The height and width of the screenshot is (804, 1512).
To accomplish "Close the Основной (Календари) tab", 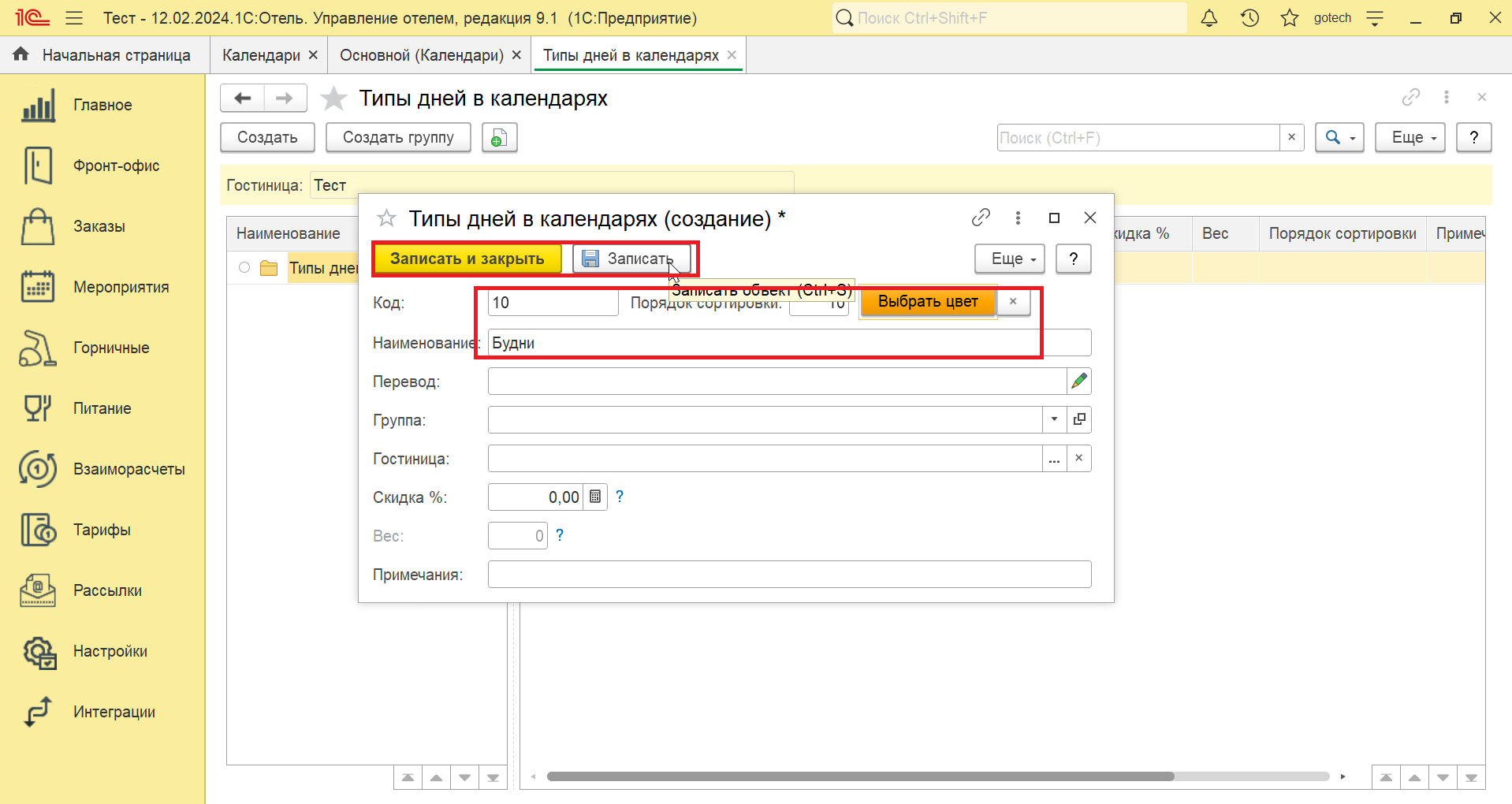I will pyautogui.click(x=516, y=55).
